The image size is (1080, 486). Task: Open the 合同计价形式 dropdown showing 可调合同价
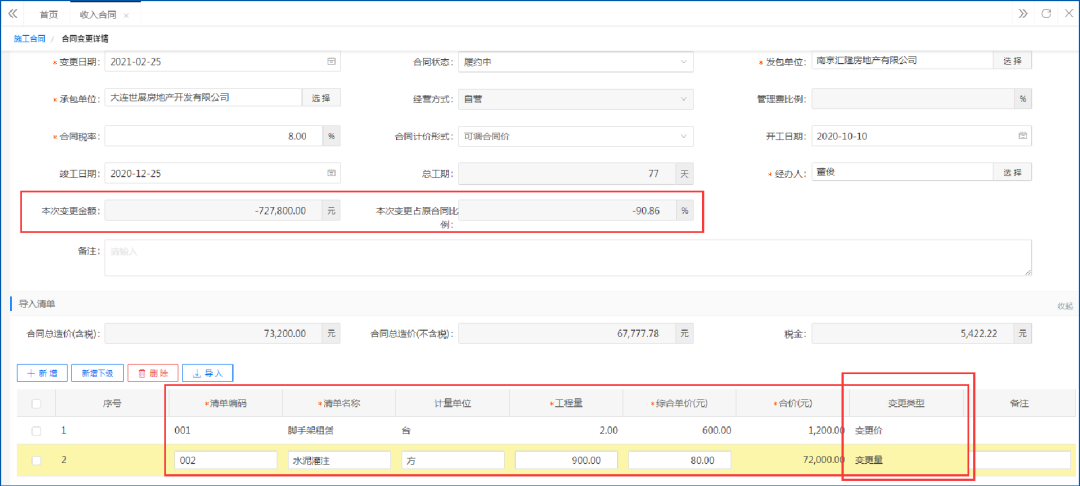click(576, 136)
